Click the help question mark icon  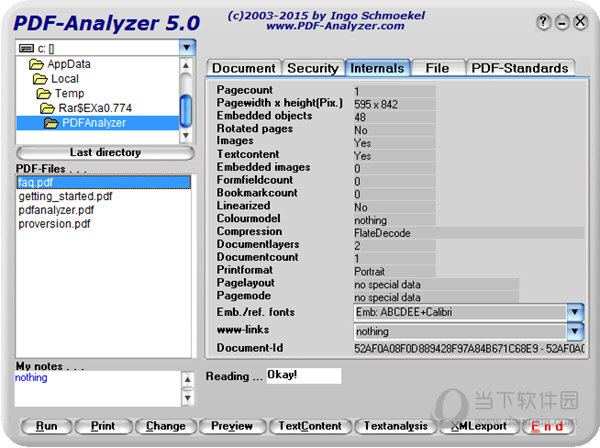[x=544, y=22]
